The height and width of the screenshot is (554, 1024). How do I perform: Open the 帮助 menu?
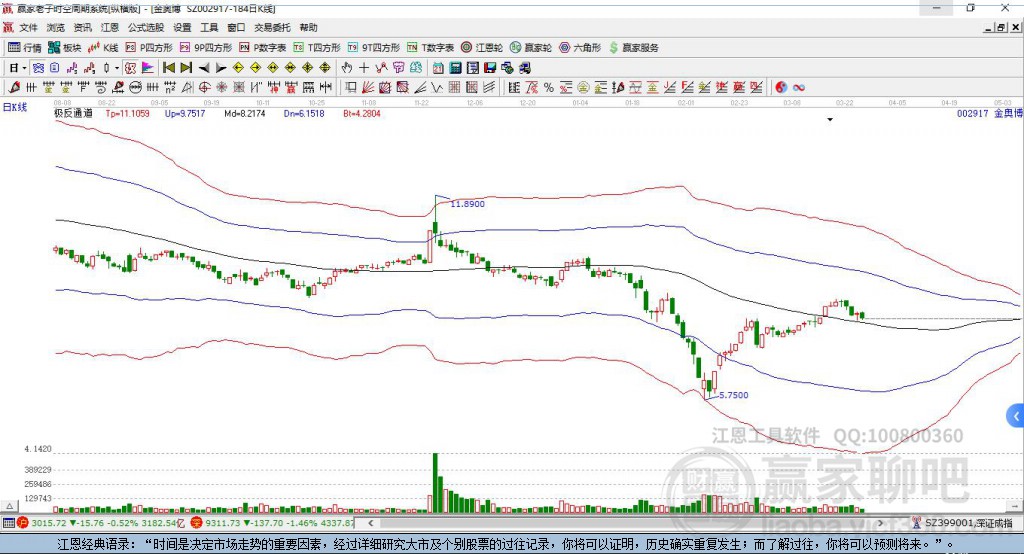[x=308, y=27]
